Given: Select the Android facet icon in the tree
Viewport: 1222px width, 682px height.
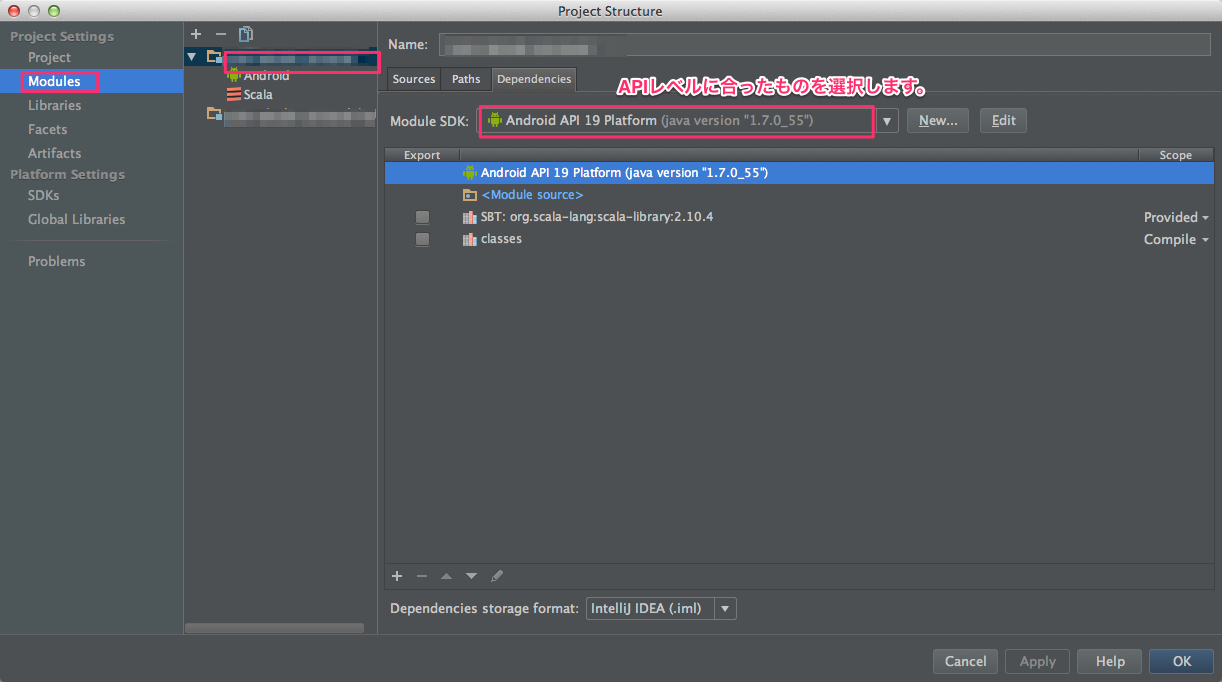Looking at the screenshot, I should pyautogui.click(x=234, y=75).
